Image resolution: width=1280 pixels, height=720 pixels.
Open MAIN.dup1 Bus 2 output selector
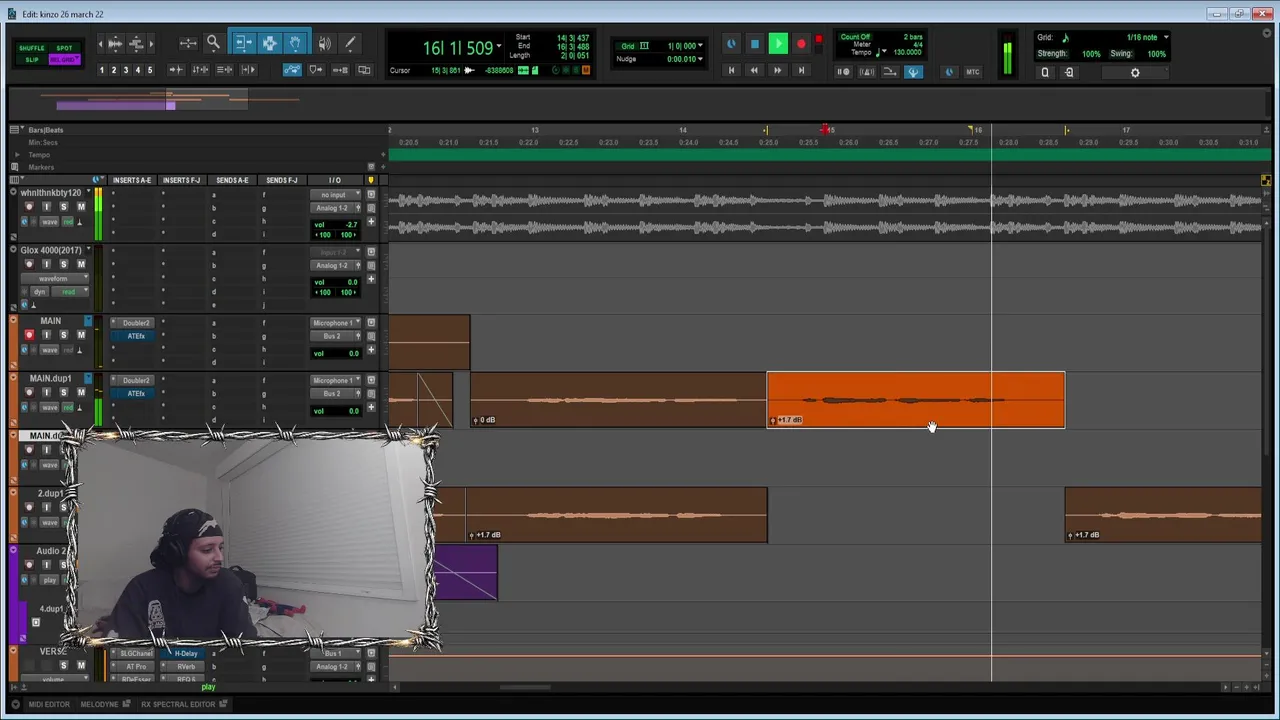[333, 393]
